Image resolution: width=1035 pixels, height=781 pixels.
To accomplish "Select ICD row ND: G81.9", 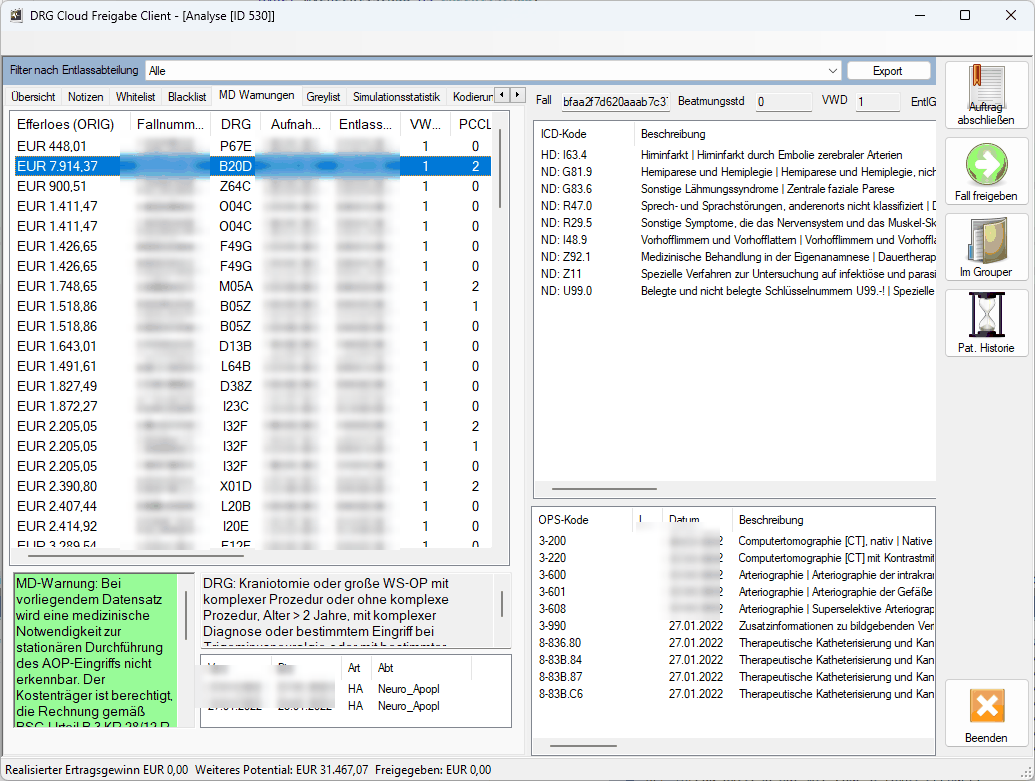I will [736, 172].
